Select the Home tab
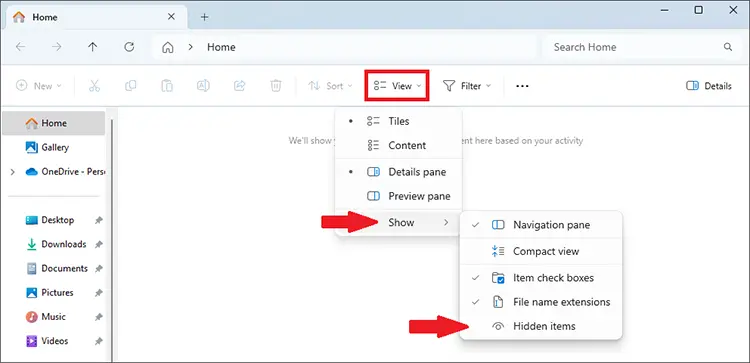 (x=95, y=17)
